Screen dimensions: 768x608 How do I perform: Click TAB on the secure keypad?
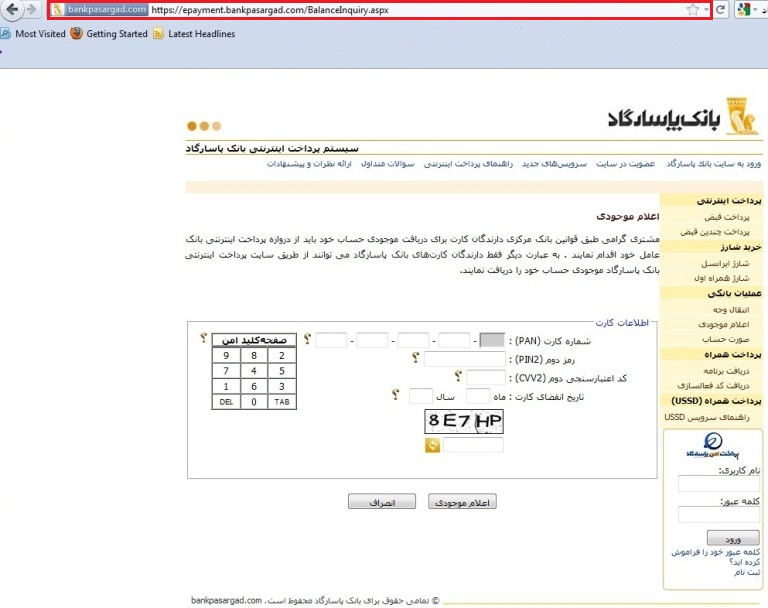click(x=282, y=402)
